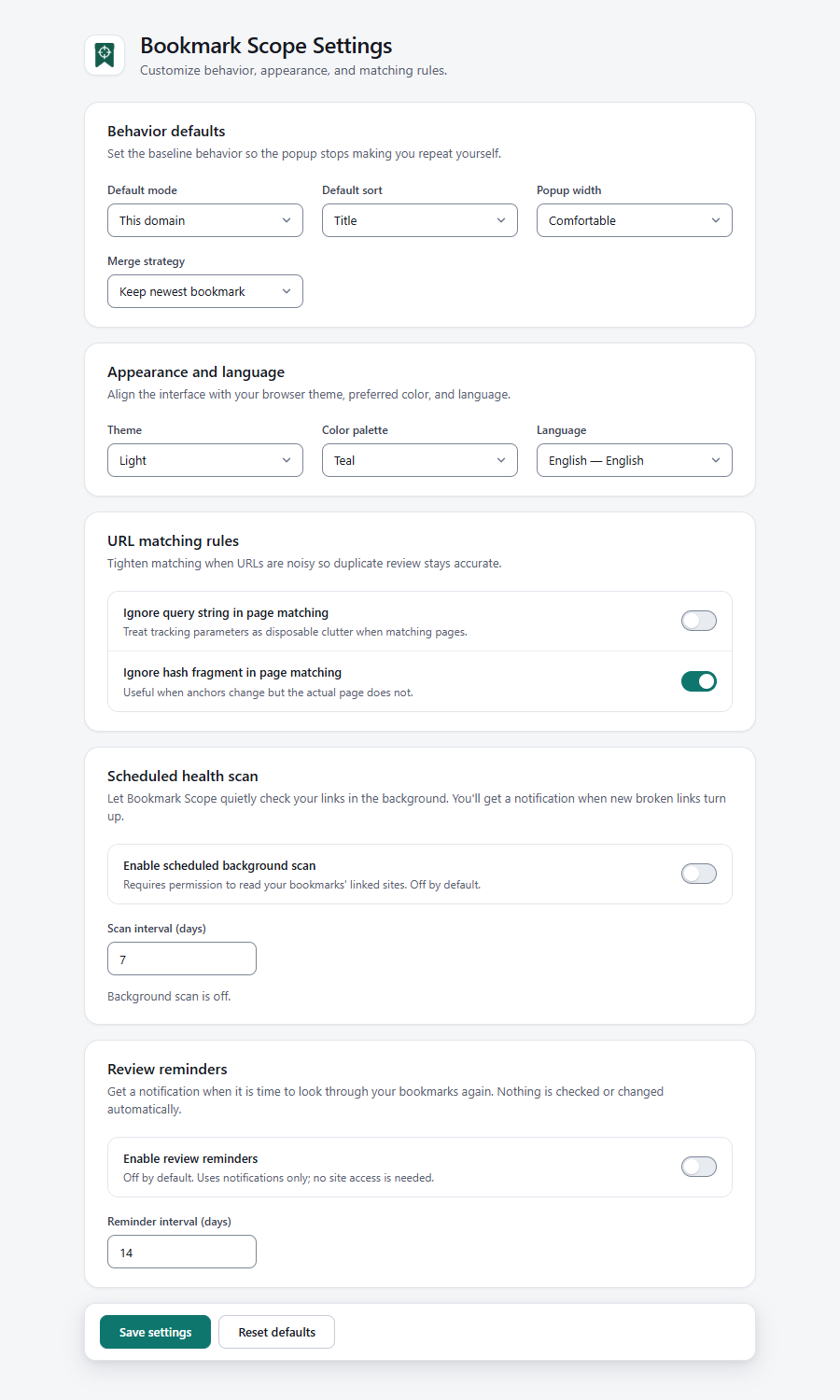Click the 'Popup width' label
840x1400 pixels.
(568, 190)
